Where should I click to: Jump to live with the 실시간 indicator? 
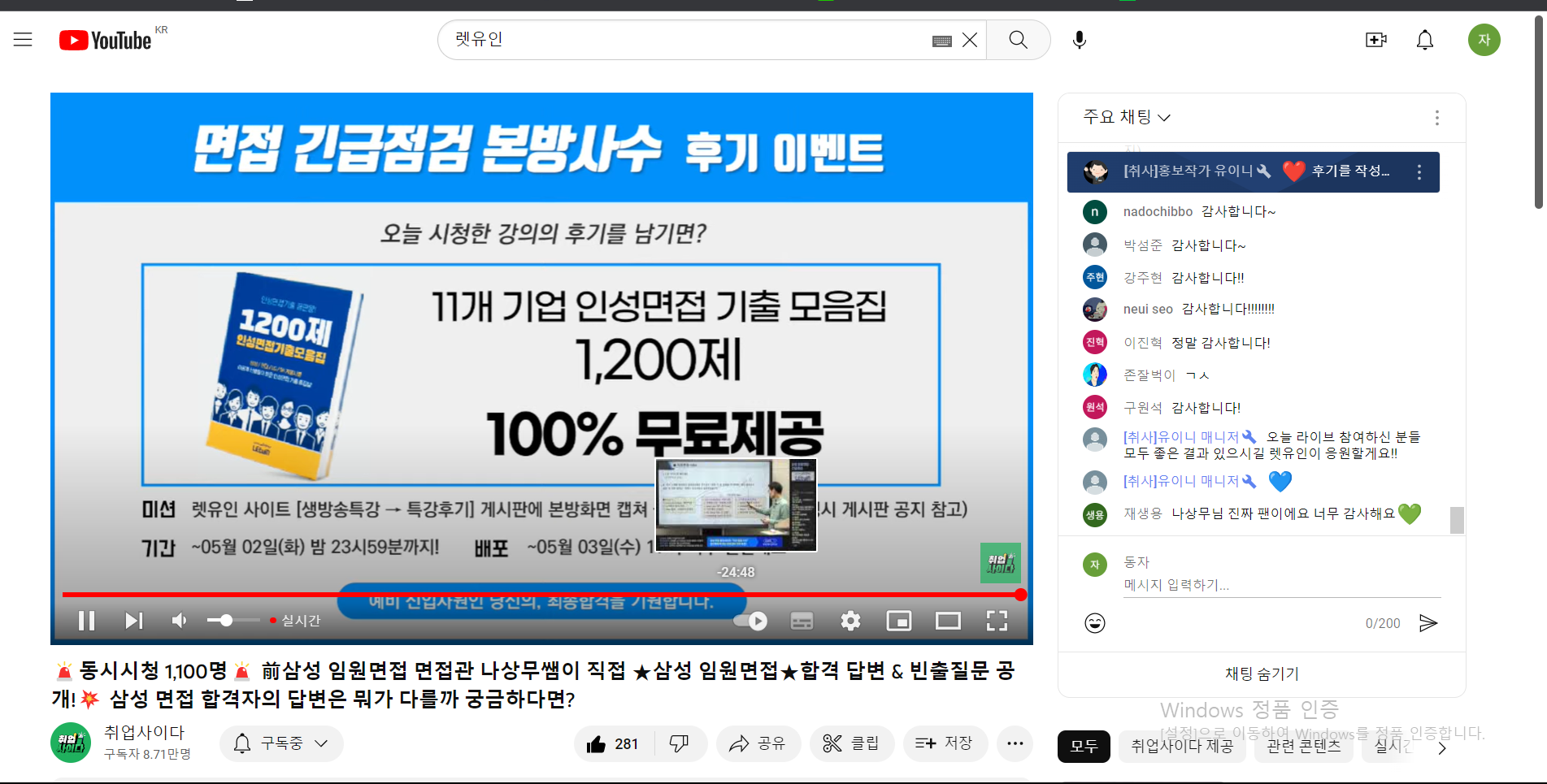tap(296, 621)
